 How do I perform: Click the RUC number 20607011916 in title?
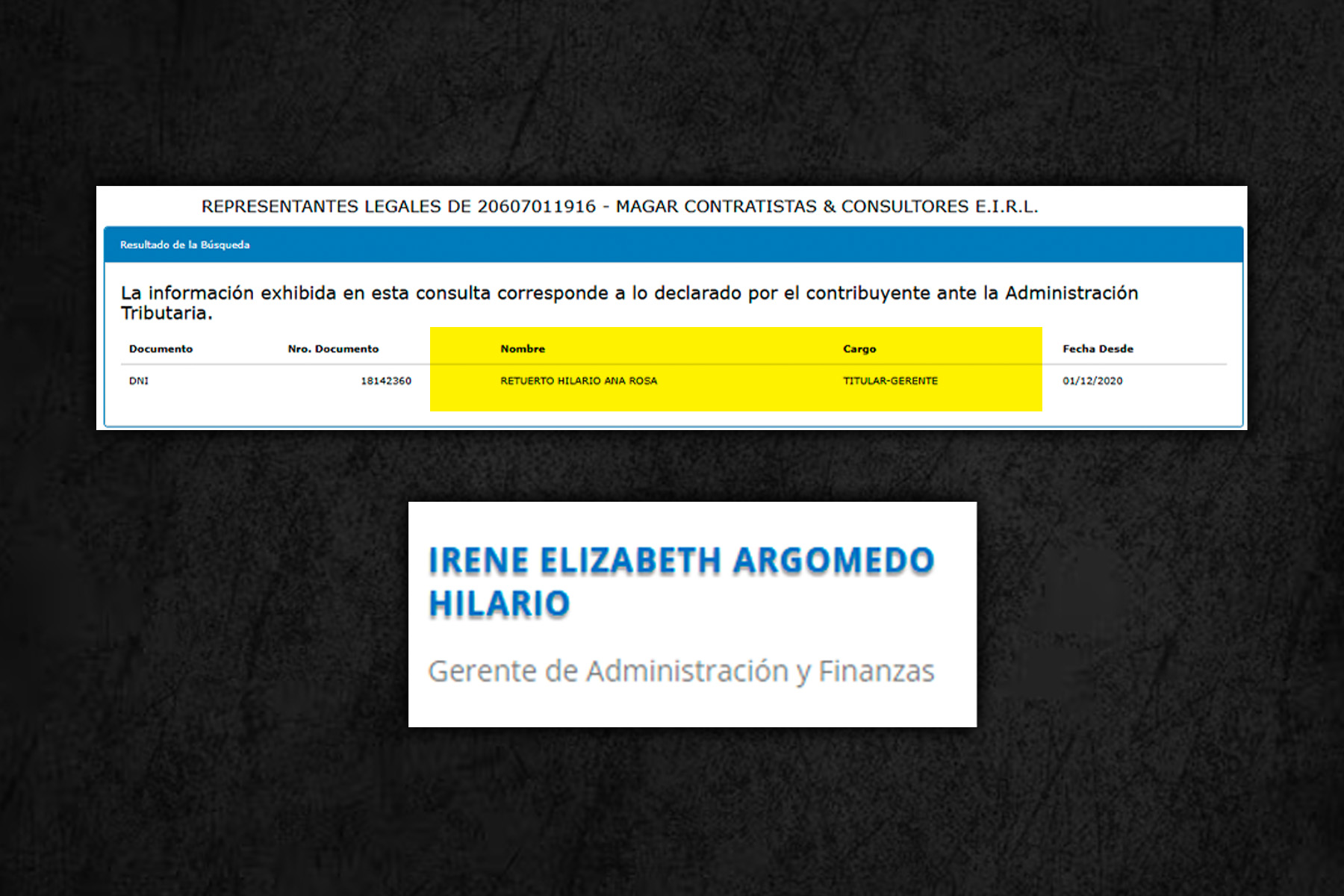(536, 207)
